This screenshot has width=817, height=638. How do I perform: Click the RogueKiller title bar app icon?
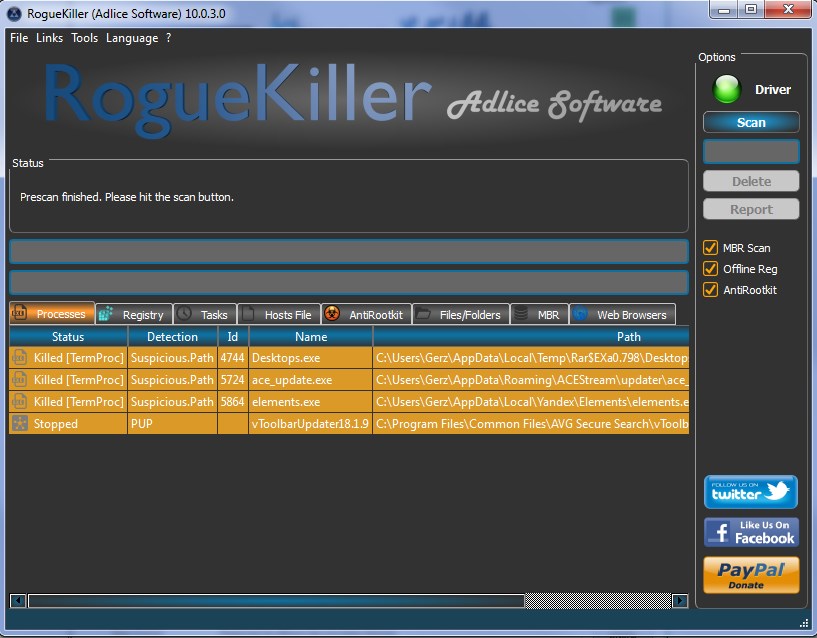pos(14,14)
